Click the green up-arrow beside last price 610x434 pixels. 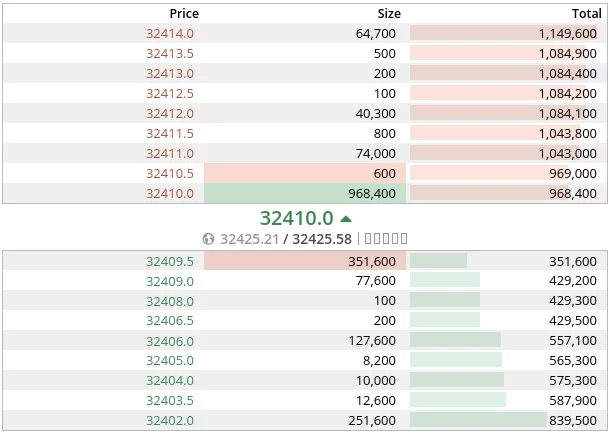pyautogui.click(x=346, y=218)
